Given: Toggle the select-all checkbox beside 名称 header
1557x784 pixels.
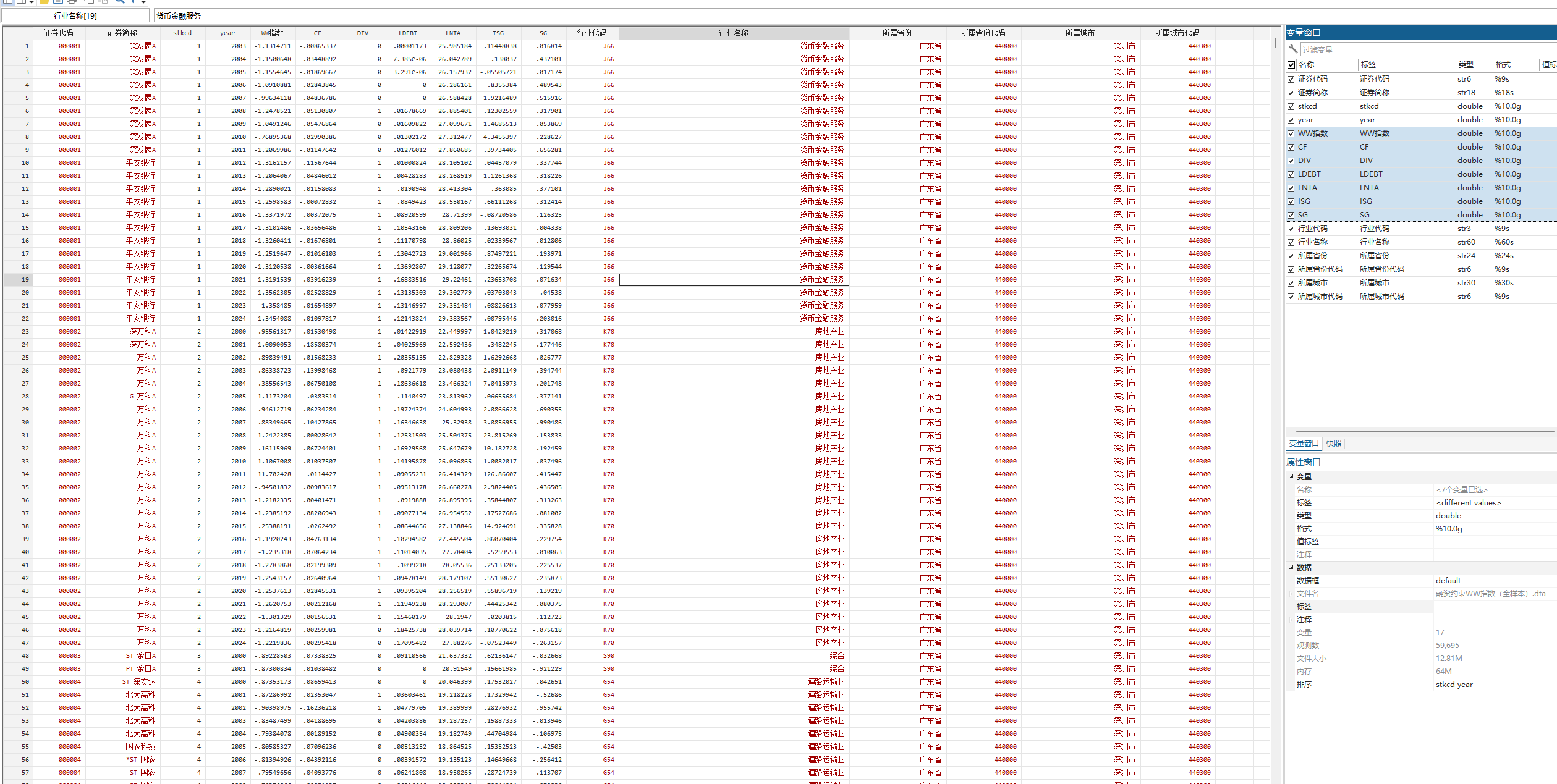Looking at the screenshot, I should click(x=1291, y=65).
